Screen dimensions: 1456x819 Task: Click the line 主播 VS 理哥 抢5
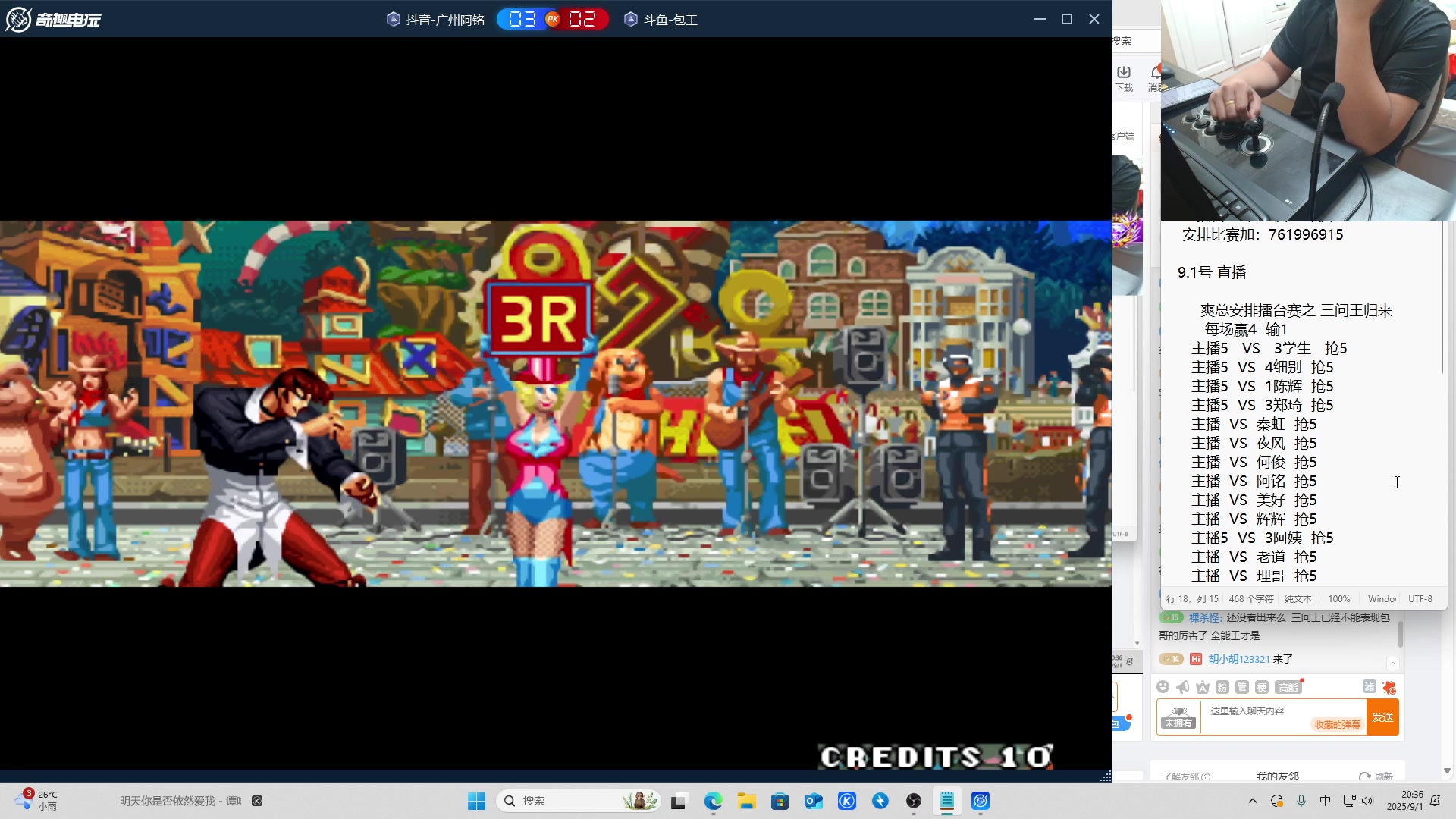point(1254,576)
